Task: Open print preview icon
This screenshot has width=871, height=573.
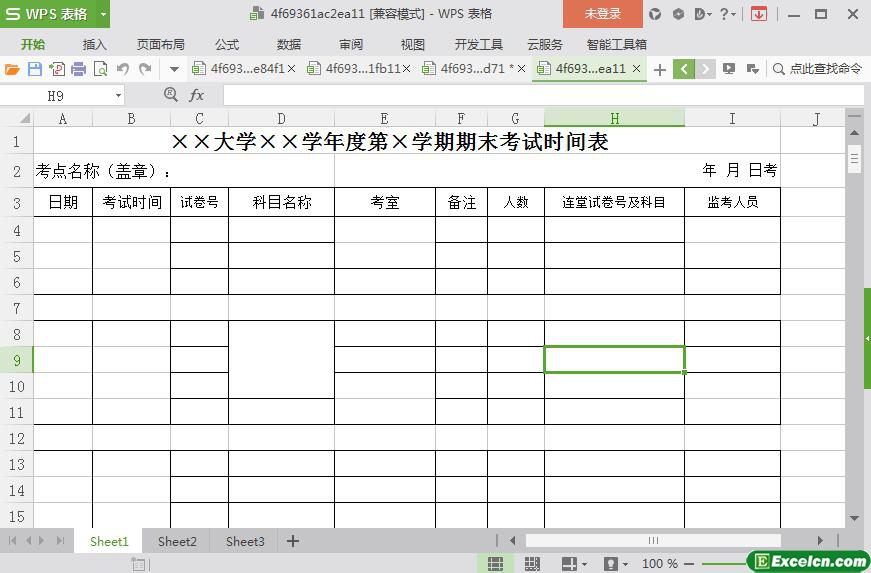Action: (x=101, y=69)
